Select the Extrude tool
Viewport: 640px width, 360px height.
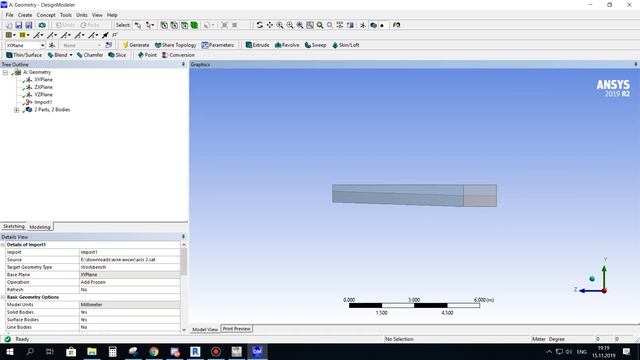(x=258, y=45)
